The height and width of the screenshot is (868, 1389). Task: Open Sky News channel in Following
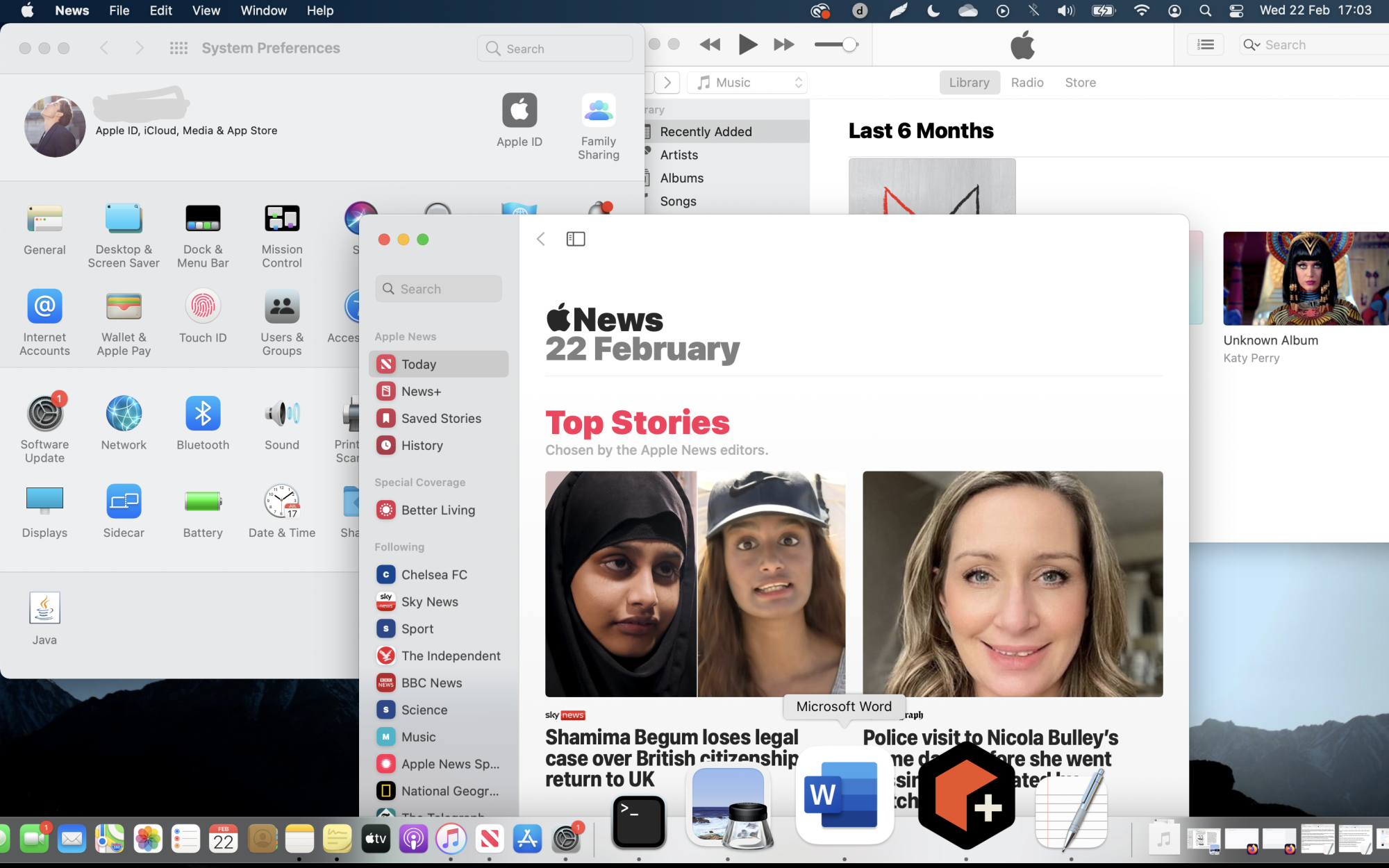click(x=429, y=602)
